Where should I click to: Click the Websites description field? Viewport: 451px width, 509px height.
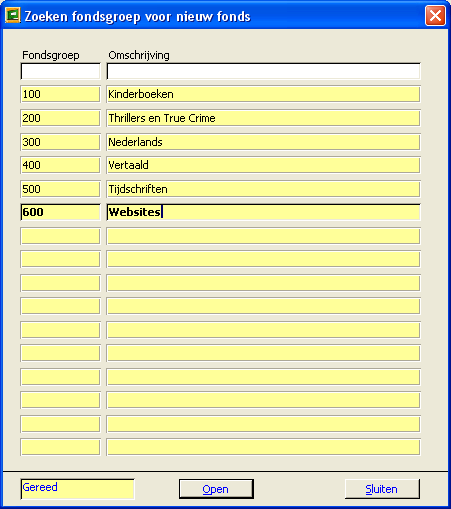[263, 212]
